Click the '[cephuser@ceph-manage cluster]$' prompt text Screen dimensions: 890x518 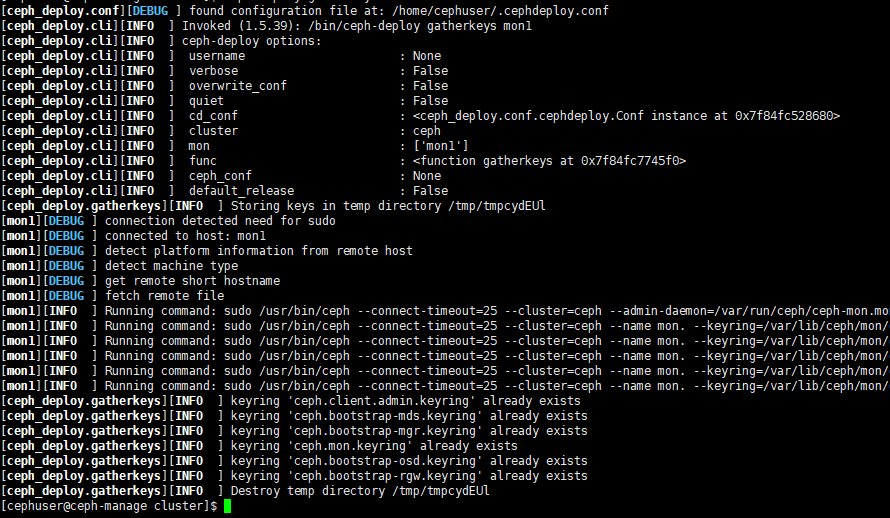click(x=109, y=506)
